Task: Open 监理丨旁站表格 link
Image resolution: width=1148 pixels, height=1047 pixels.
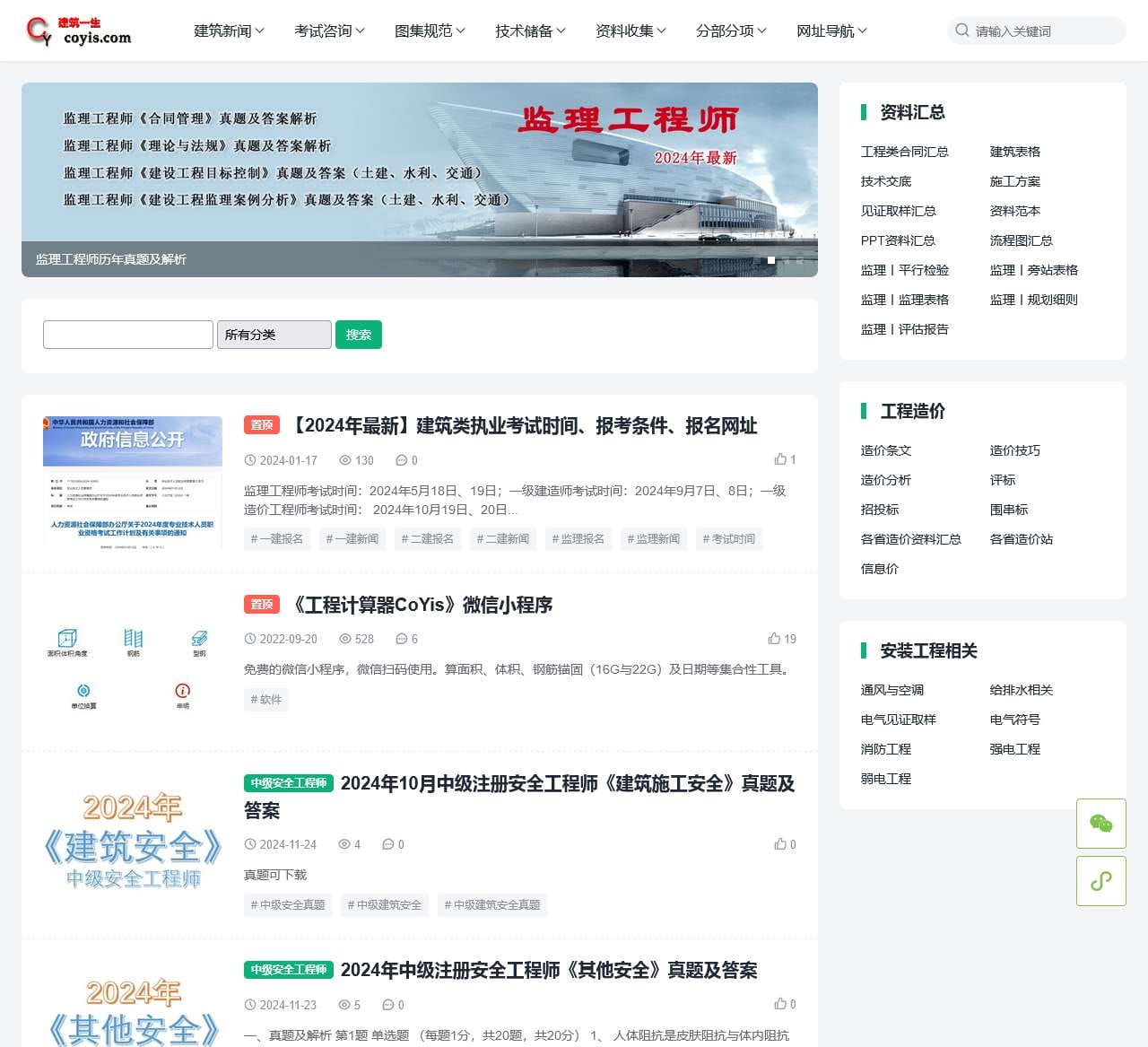Action: pos(1034,270)
